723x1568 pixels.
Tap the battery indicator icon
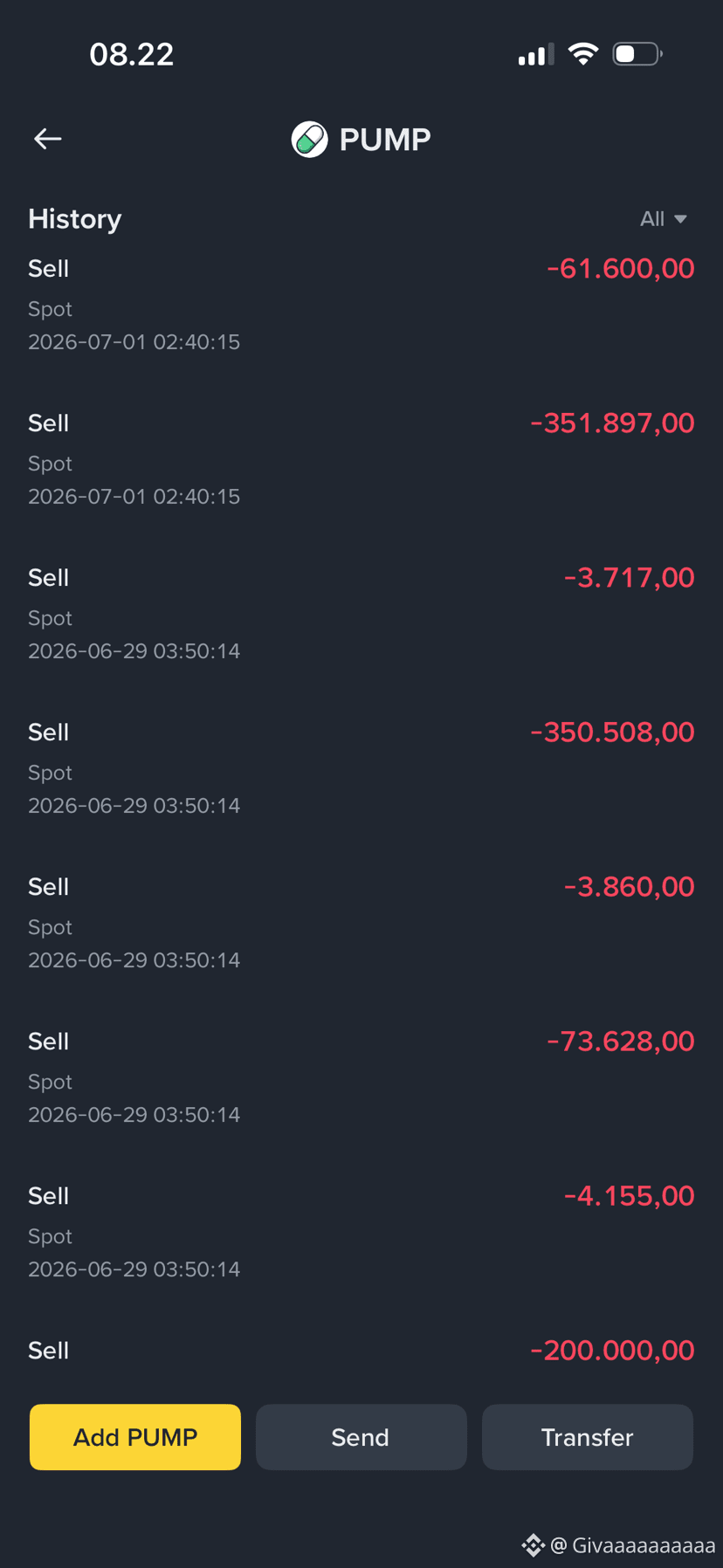point(637,54)
